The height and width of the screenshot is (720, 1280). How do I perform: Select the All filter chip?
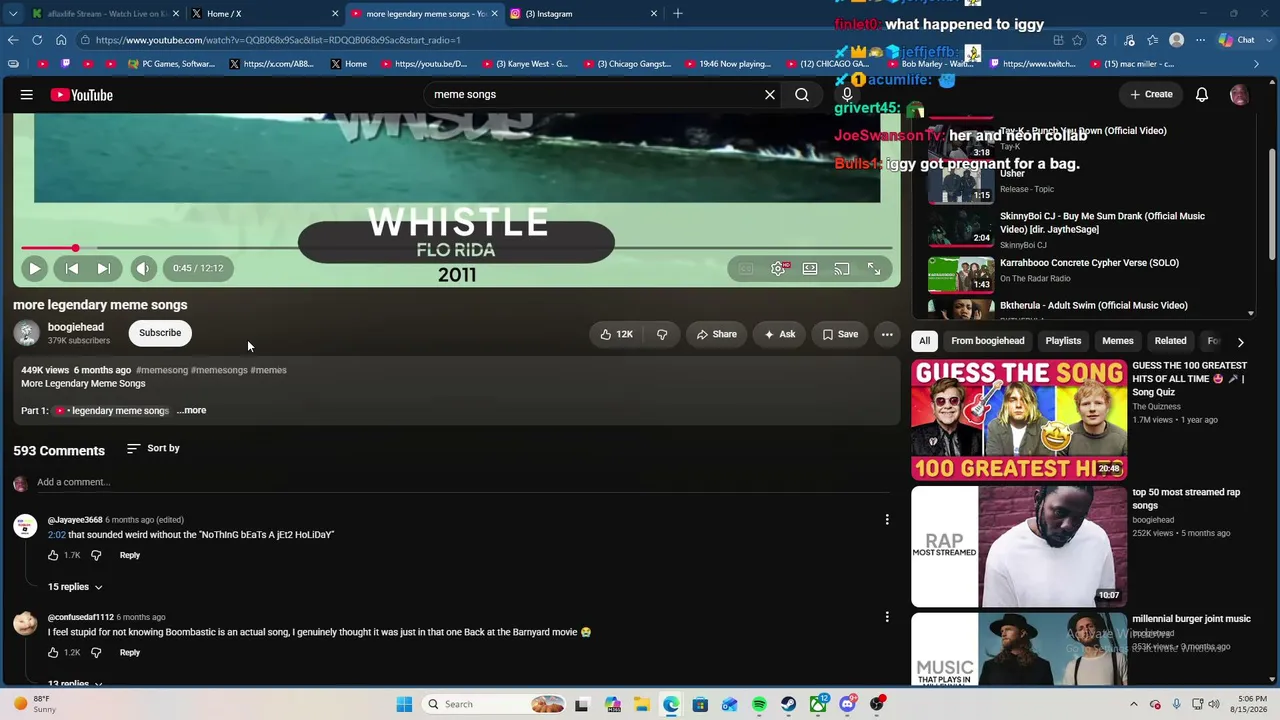pos(925,341)
